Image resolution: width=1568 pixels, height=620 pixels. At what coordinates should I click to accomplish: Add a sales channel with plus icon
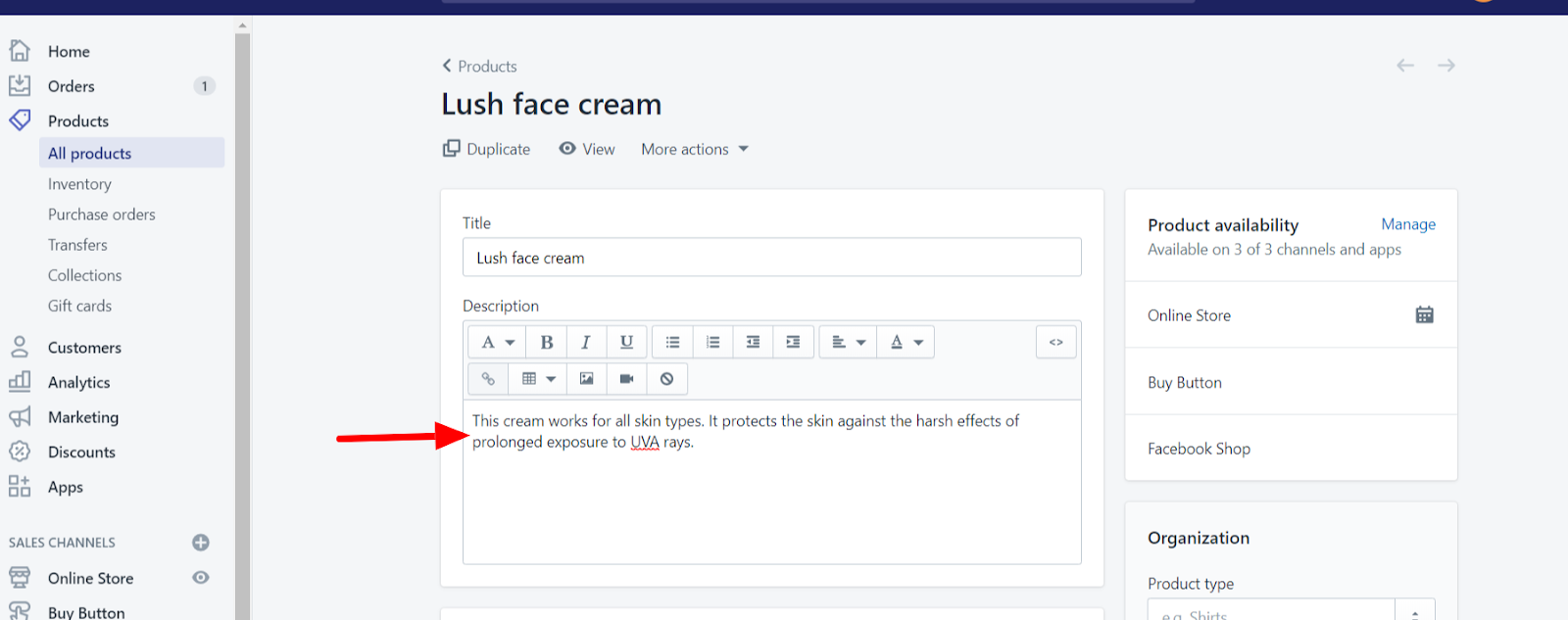(x=201, y=543)
